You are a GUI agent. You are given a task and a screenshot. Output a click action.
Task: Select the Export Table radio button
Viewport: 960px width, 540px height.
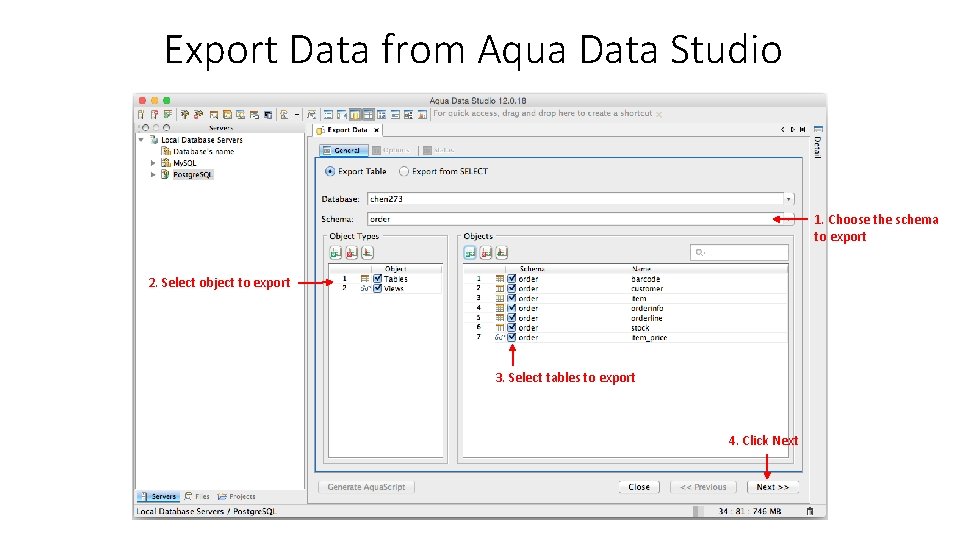(x=330, y=171)
